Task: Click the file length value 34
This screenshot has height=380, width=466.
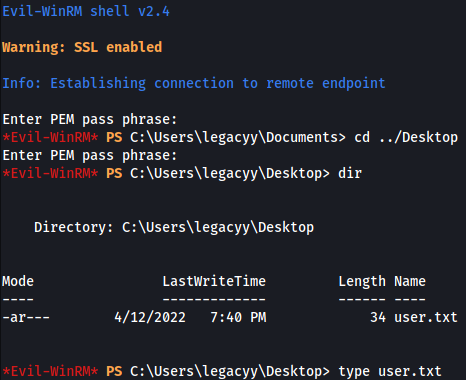Action: coord(378,317)
